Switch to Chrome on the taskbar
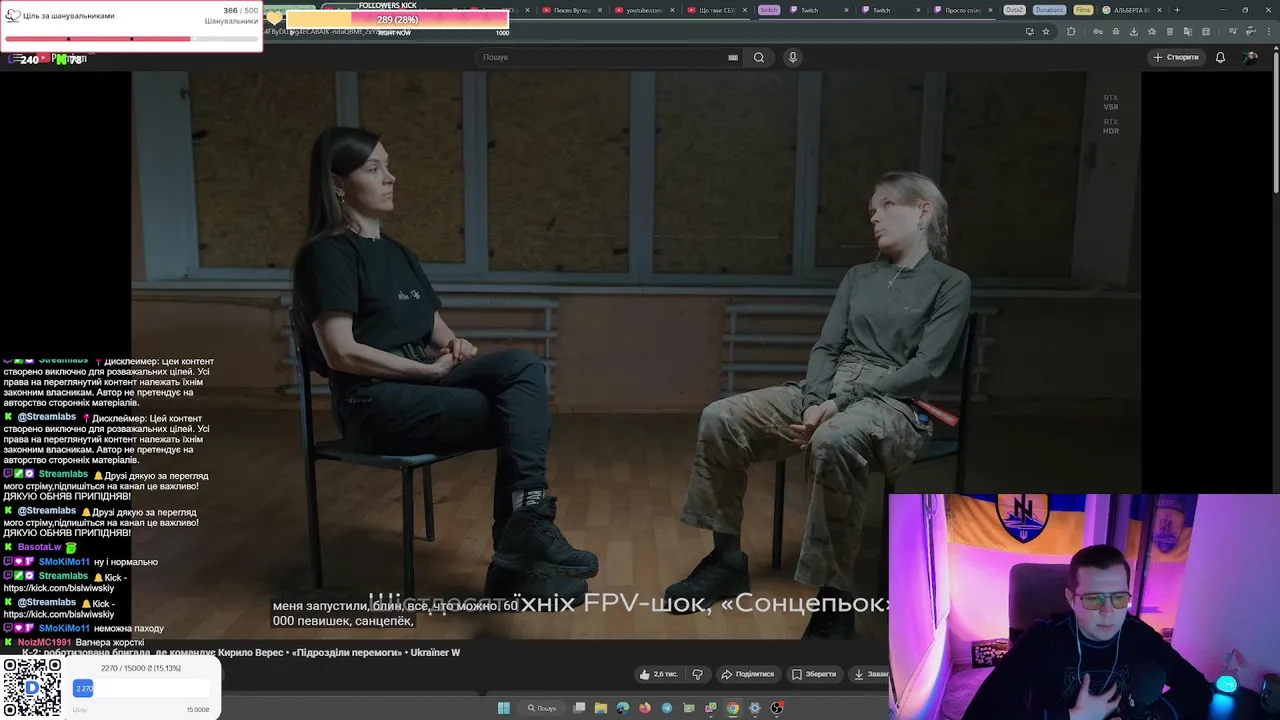This screenshot has height=720, width=1280. tap(733, 708)
